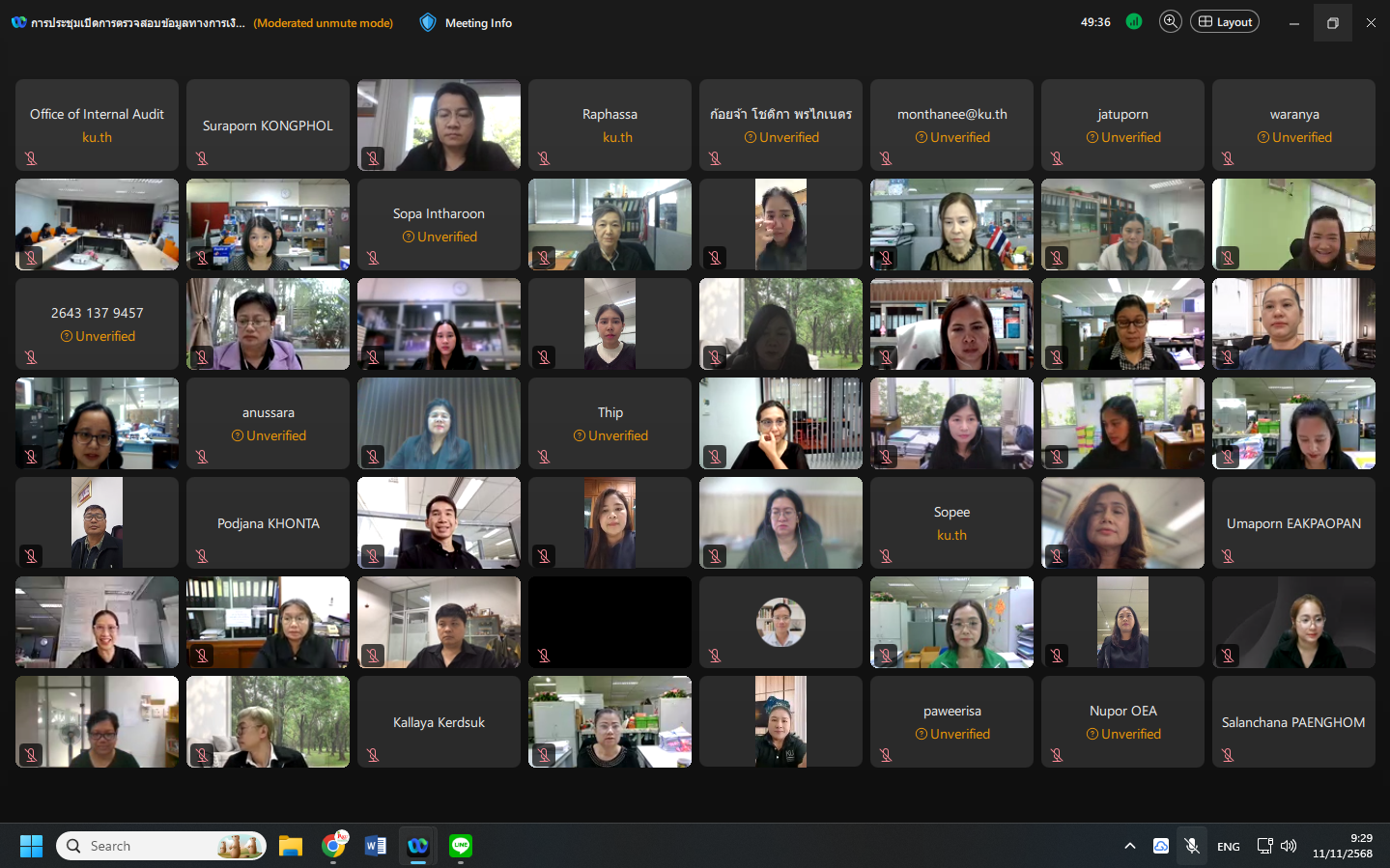Image resolution: width=1390 pixels, height=868 pixels.
Task: Launch Google Chrome from the taskbar
Action: click(x=334, y=846)
